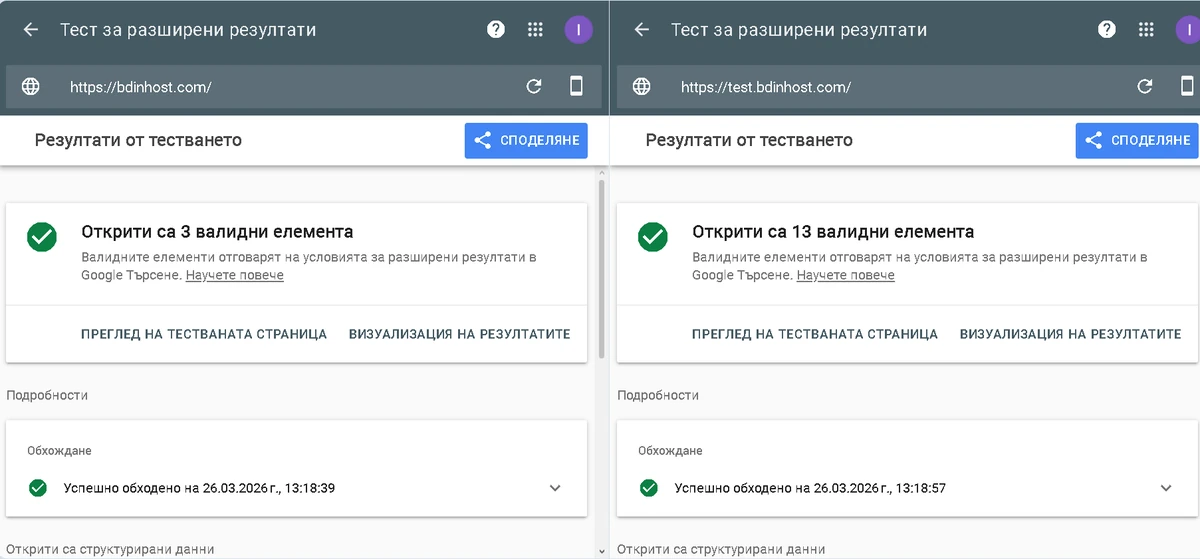Click ВИЗУАЛИЗАЦИЯ НА РЕЗУЛТАТИТЕ in right window
1200x559 pixels.
(1071, 334)
